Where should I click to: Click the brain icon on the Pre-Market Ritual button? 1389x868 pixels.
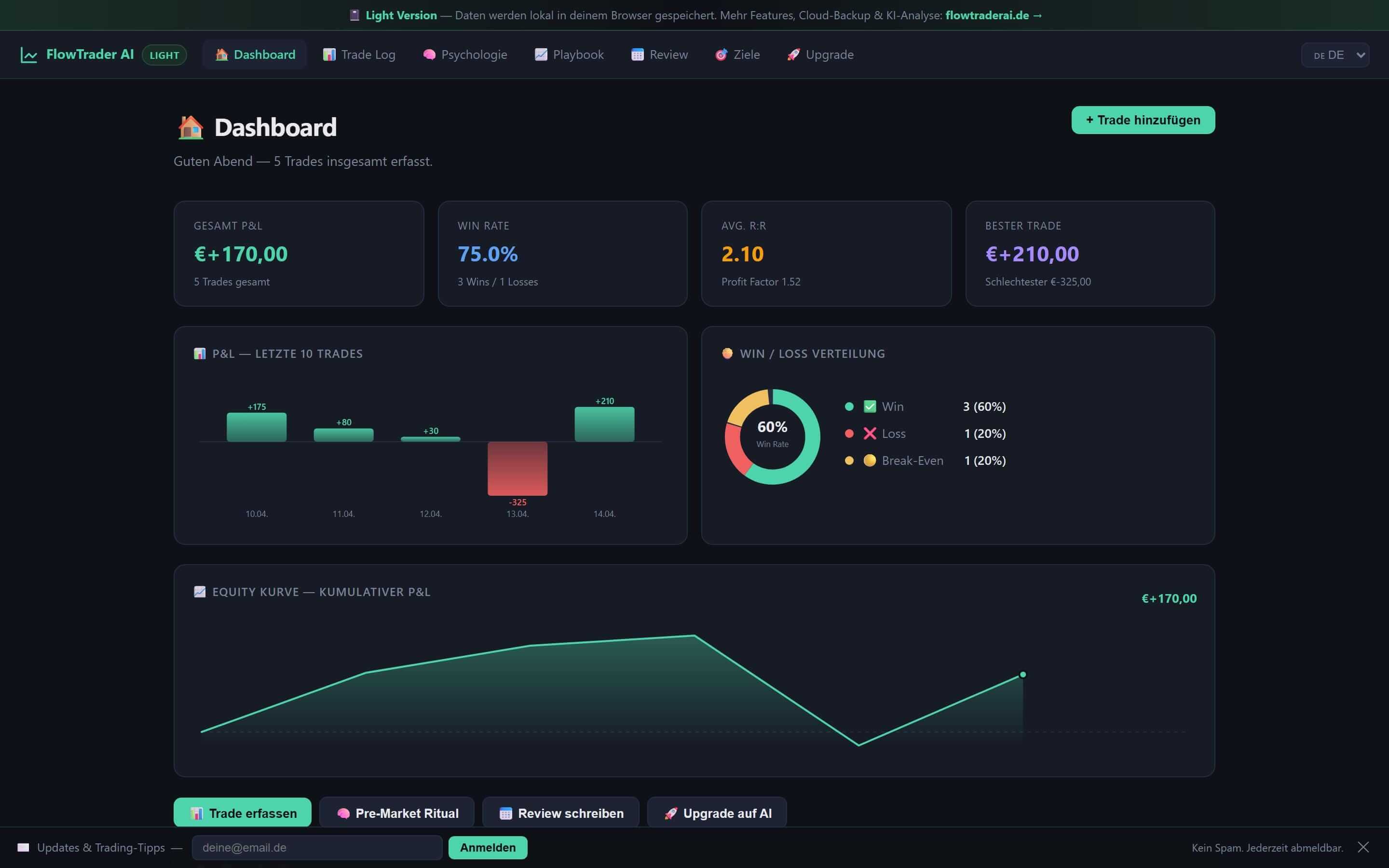pos(343,814)
